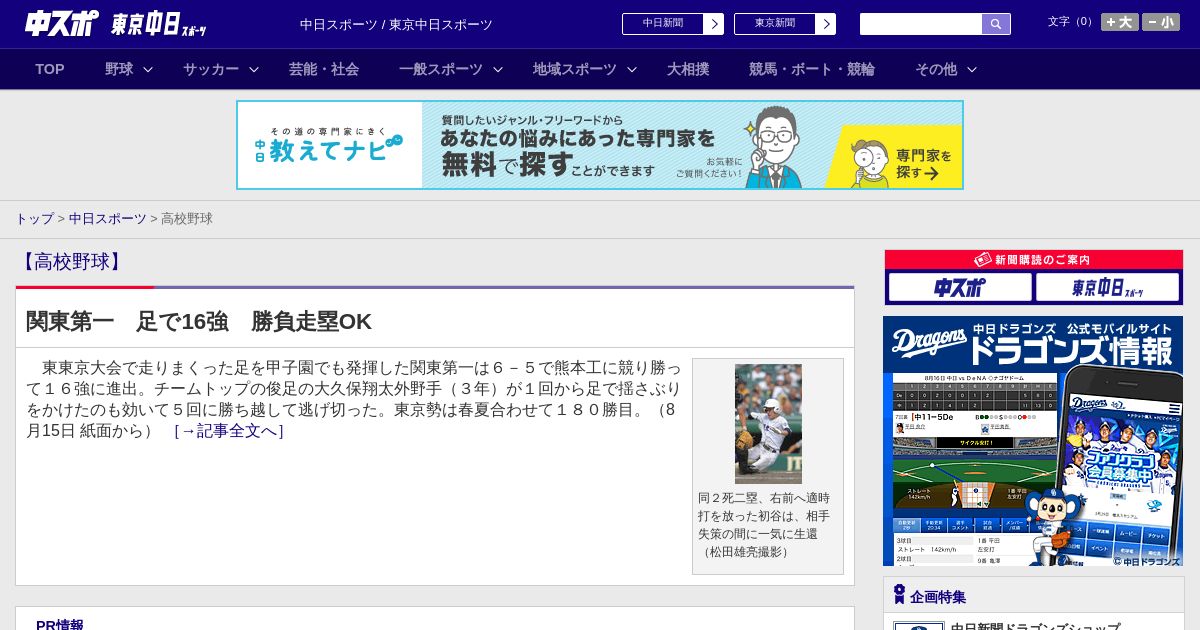Screen dimensions: 1200x630
Task: Open the 野球 navigation menu
Action: (119, 69)
